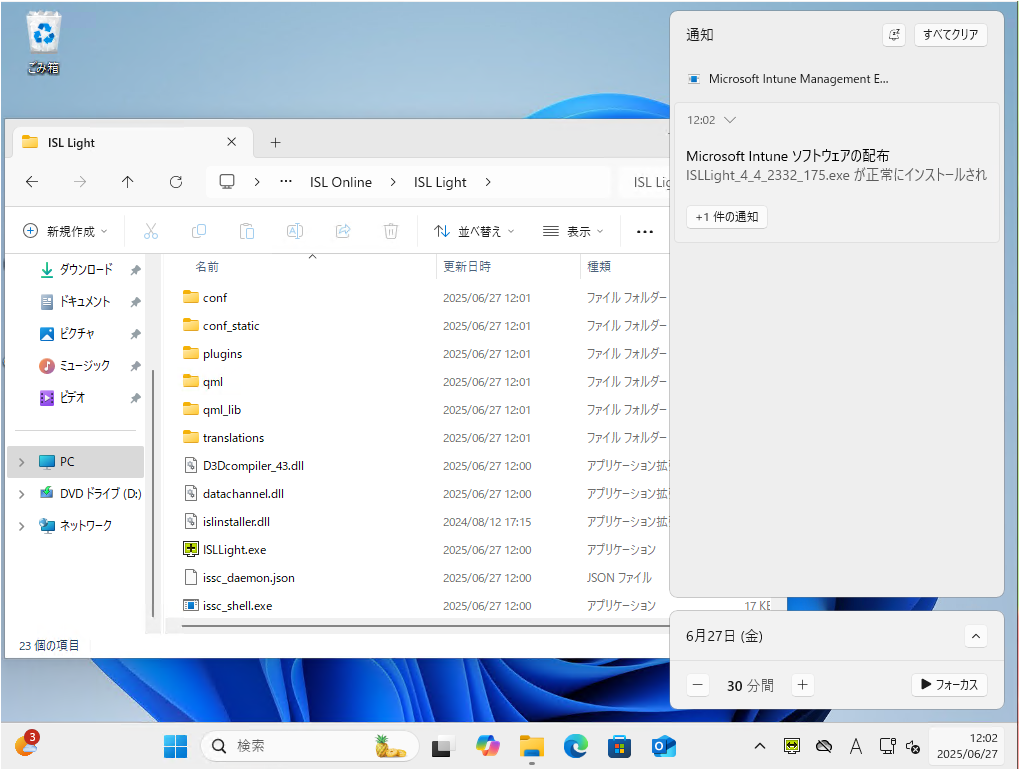Viewport: 1020px width, 770px height.
Task: Open Outlook from the taskbar
Action: click(x=664, y=746)
